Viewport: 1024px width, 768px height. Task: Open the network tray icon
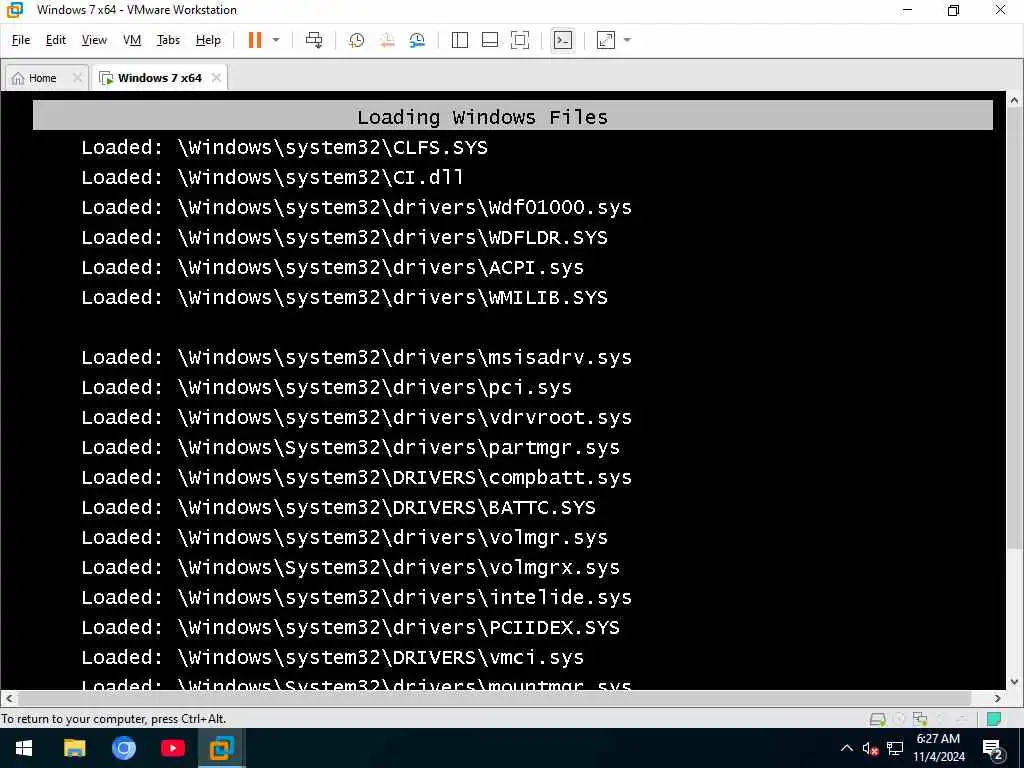895,748
